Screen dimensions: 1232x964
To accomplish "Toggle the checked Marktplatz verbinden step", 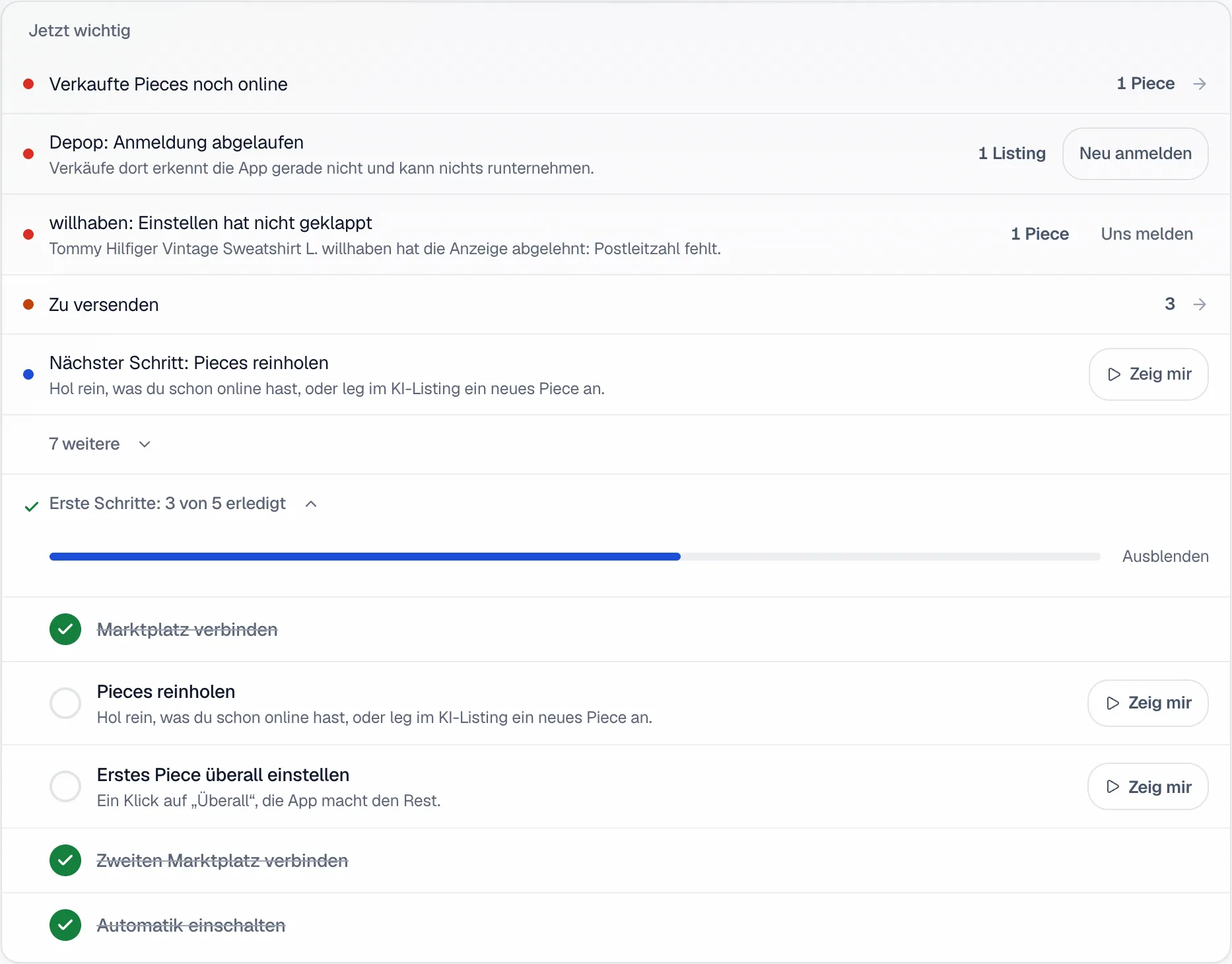I will 65,629.
